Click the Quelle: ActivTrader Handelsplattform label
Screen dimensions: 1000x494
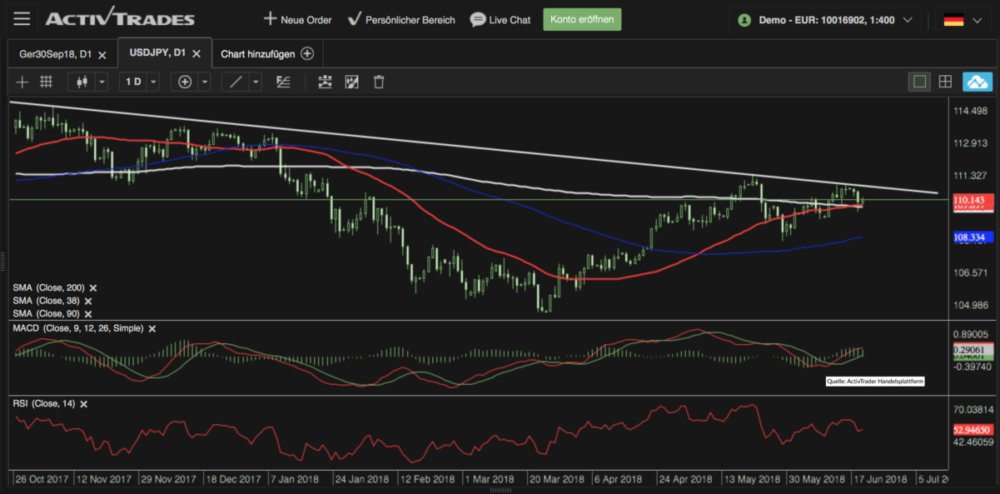click(874, 381)
